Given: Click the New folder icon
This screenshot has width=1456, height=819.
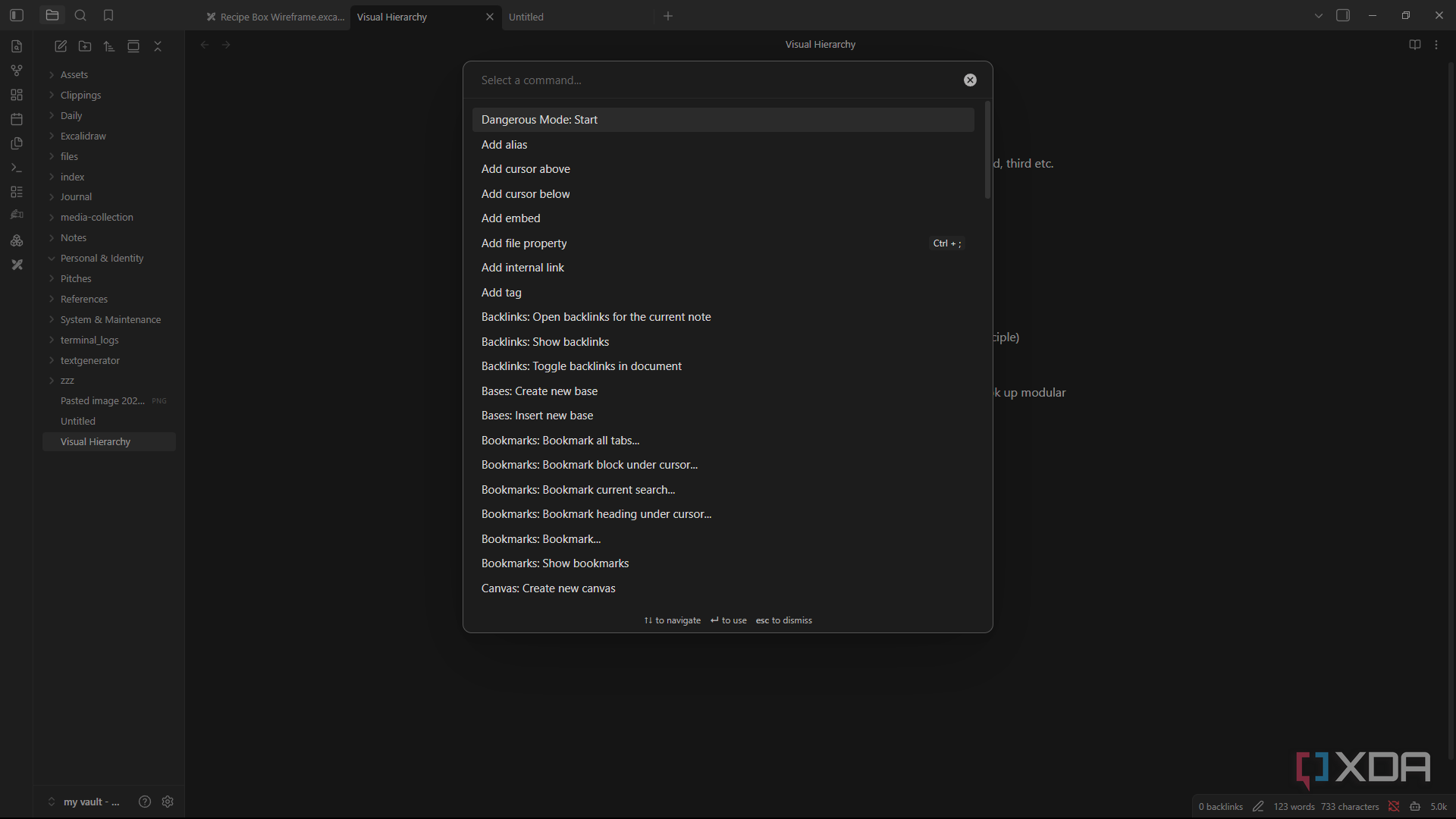Looking at the screenshot, I should pyautogui.click(x=85, y=46).
